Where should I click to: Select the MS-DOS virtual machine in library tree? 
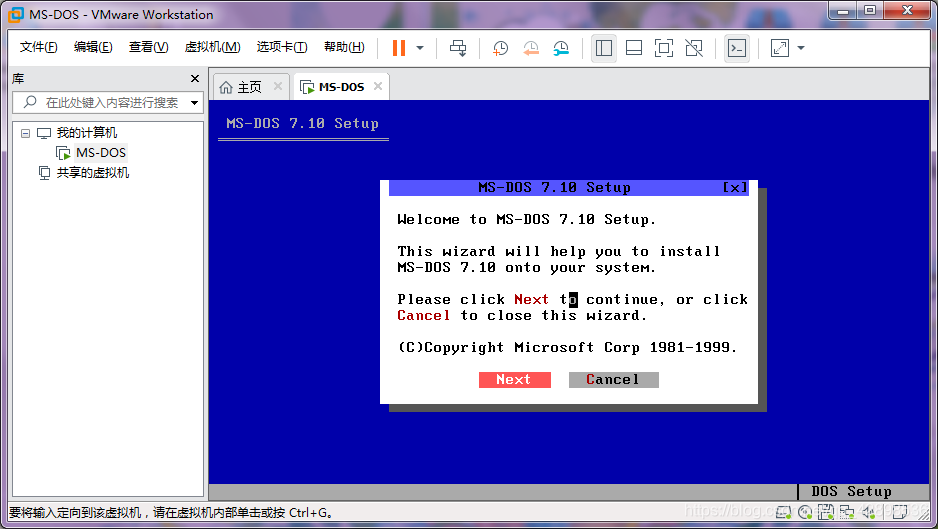pyautogui.click(x=100, y=153)
